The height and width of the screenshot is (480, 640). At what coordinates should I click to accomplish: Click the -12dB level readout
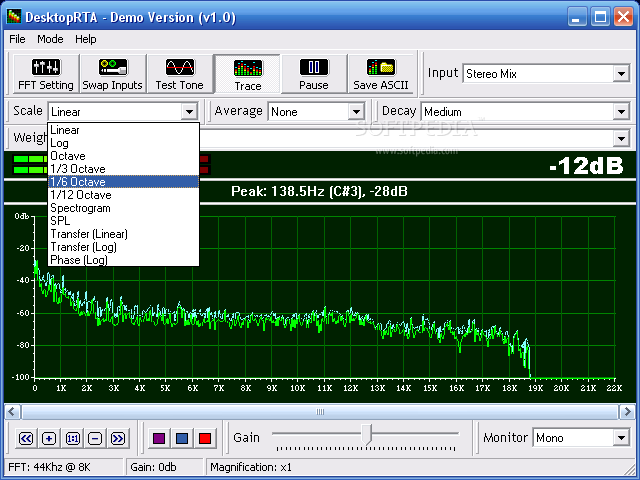point(586,166)
